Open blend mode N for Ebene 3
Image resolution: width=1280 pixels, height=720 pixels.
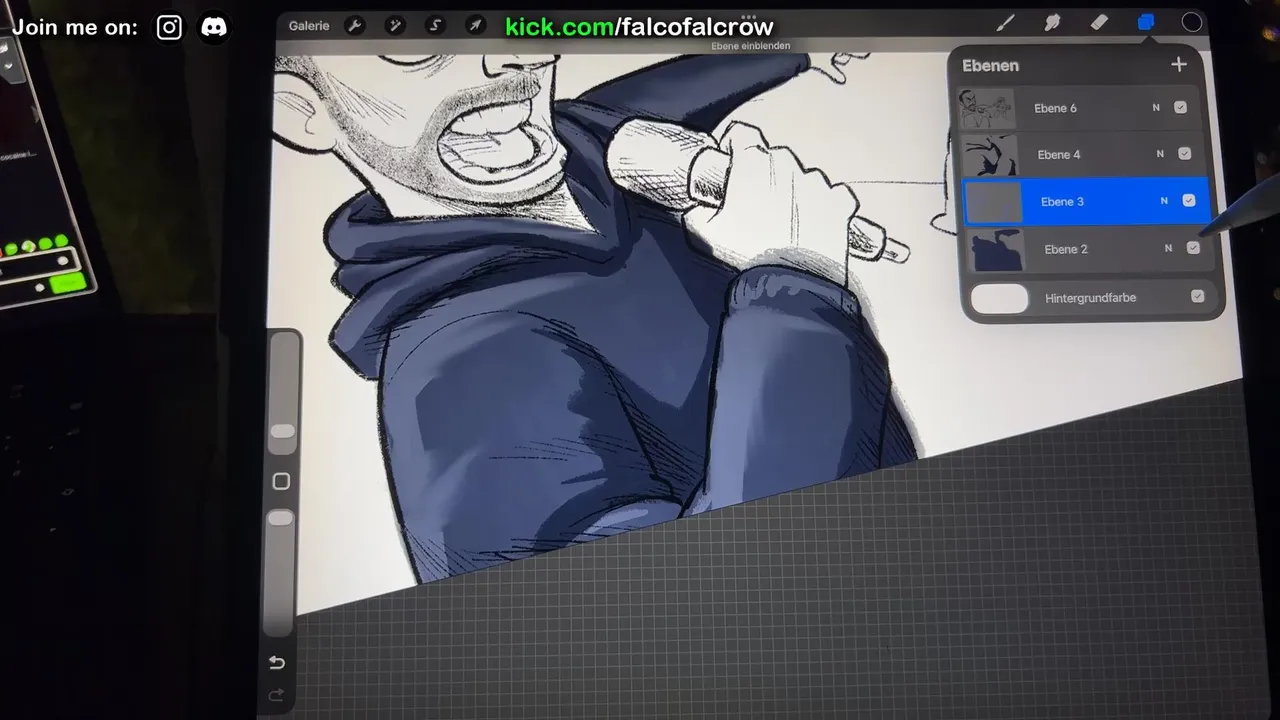(x=1164, y=201)
